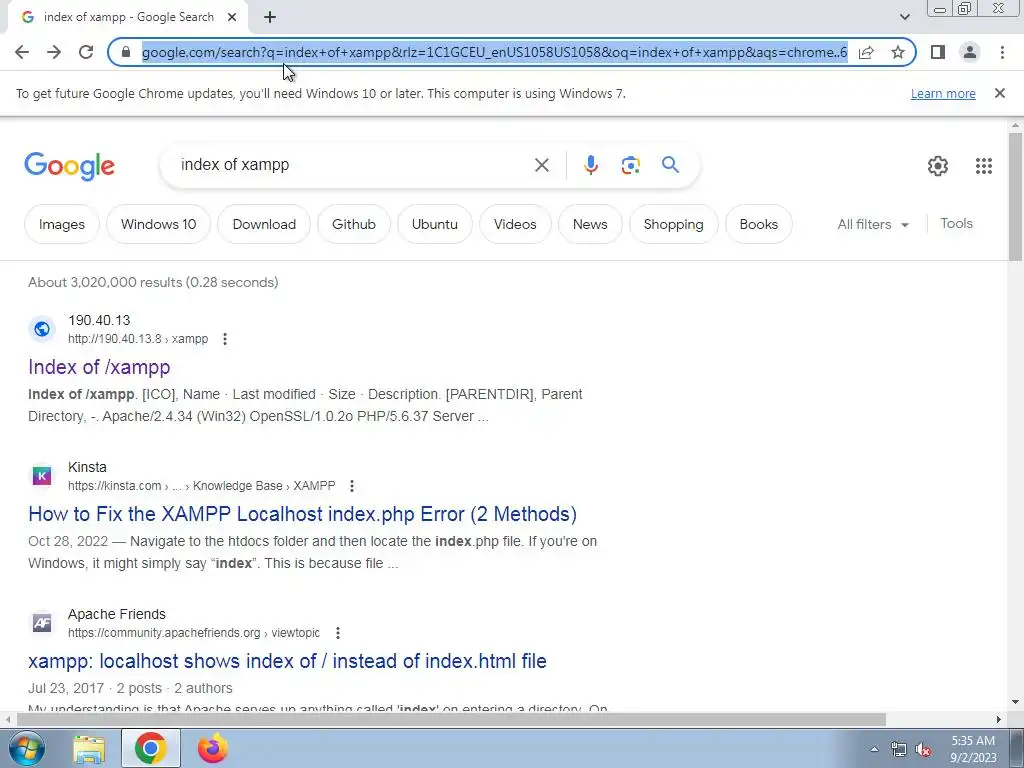The width and height of the screenshot is (1024, 768).
Task: Switch to News results
Action: [590, 224]
